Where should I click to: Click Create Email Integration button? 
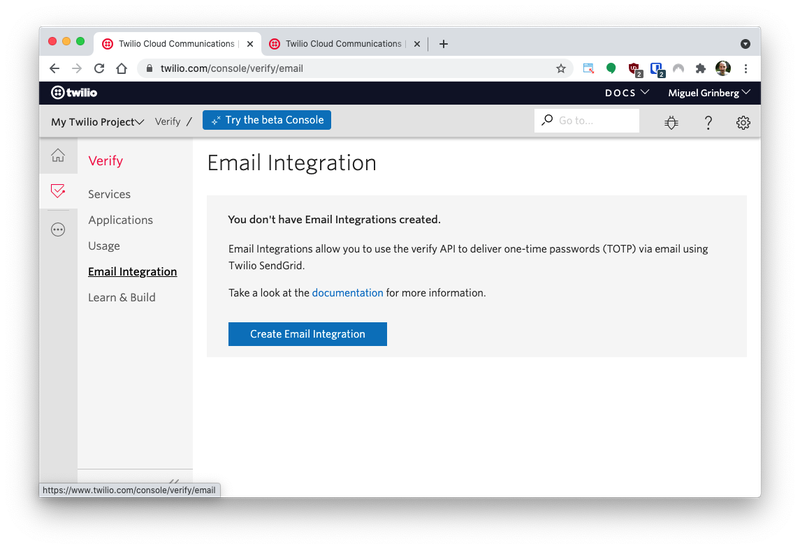pos(308,334)
